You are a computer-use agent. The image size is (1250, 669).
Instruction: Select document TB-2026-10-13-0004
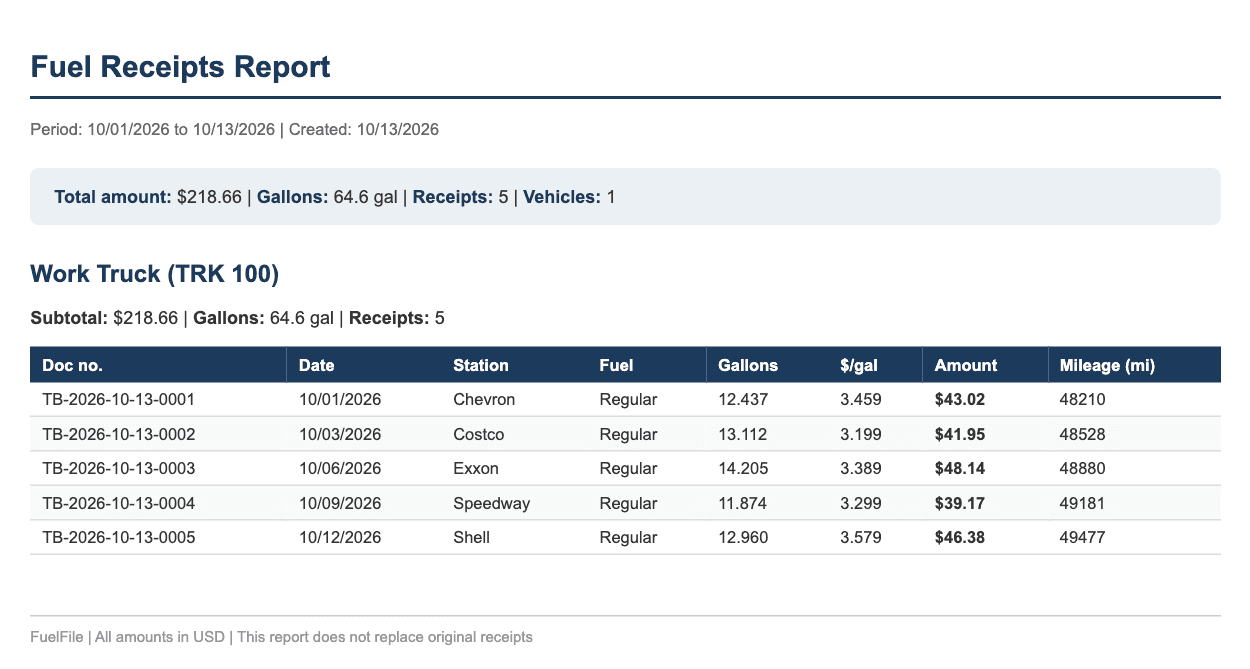coord(118,503)
